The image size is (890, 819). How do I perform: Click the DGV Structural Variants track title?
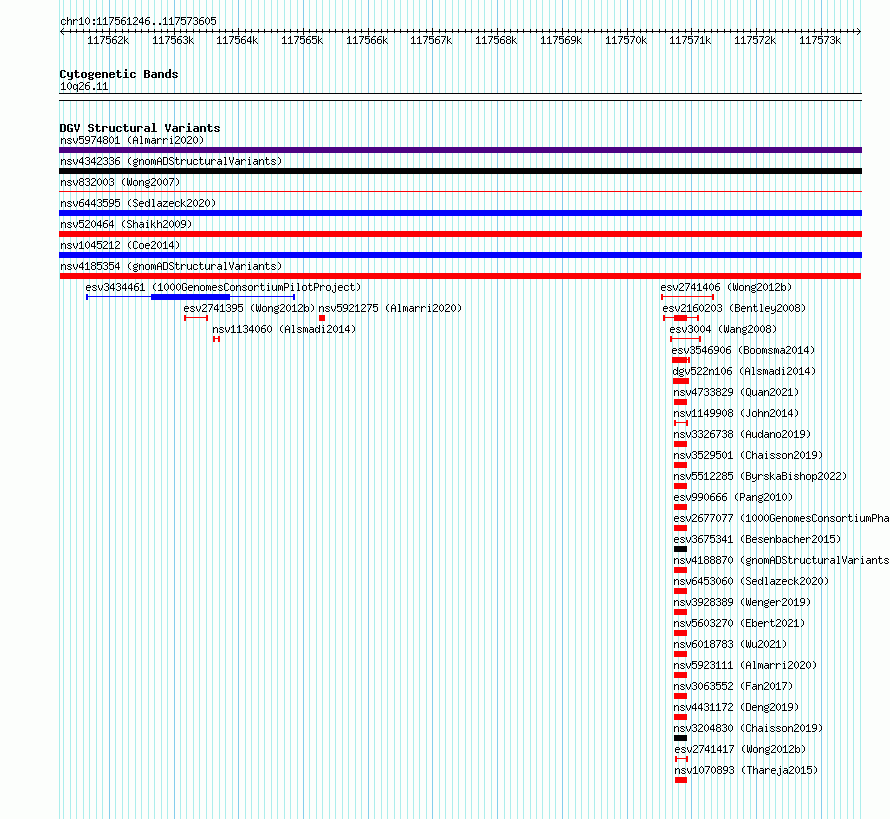point(140,128)
